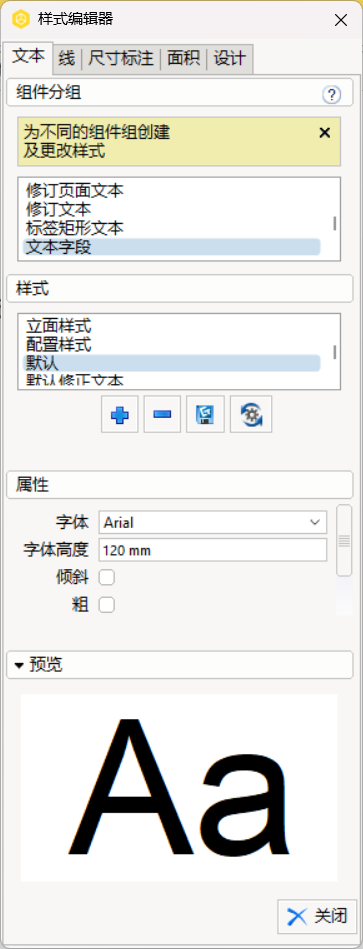Click the 字体高度 120 mm field
Screen dimensions: 363x949
[212, 550]
